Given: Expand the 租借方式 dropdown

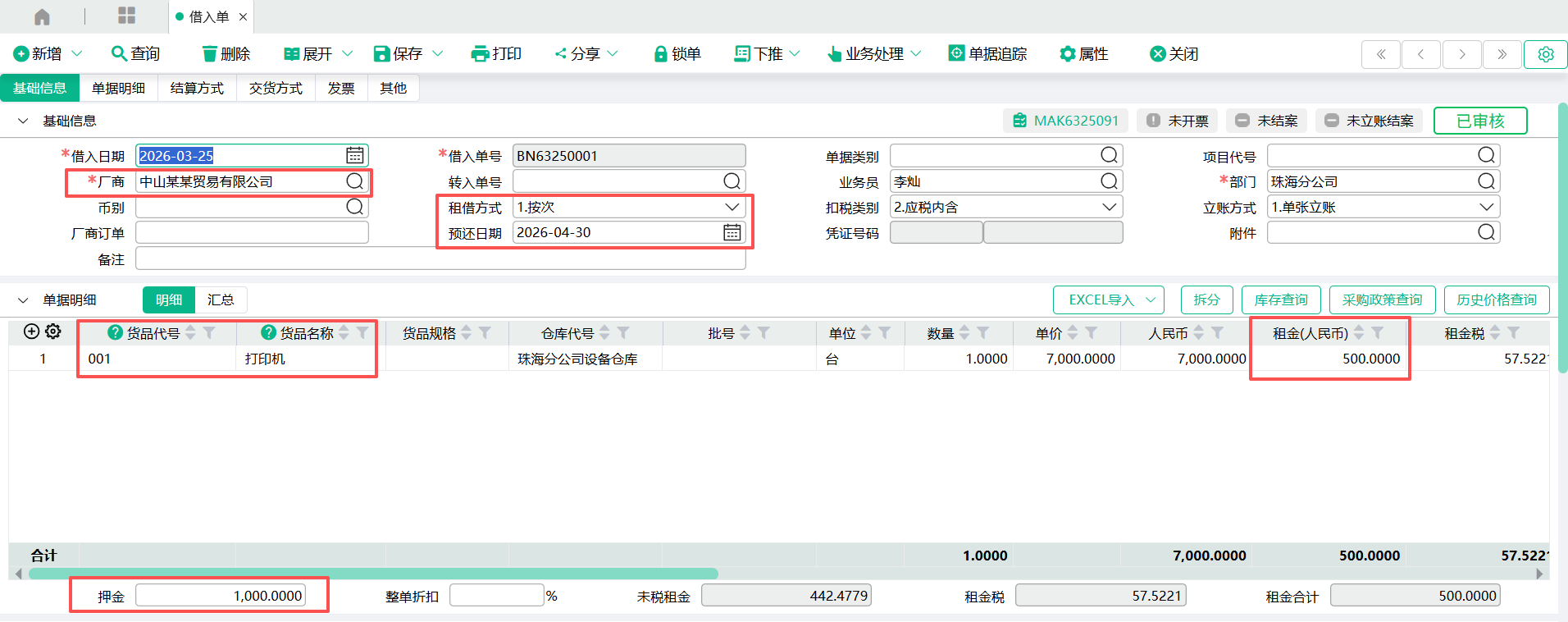Looking at the screenshot, I should click(x=732, y=208).
